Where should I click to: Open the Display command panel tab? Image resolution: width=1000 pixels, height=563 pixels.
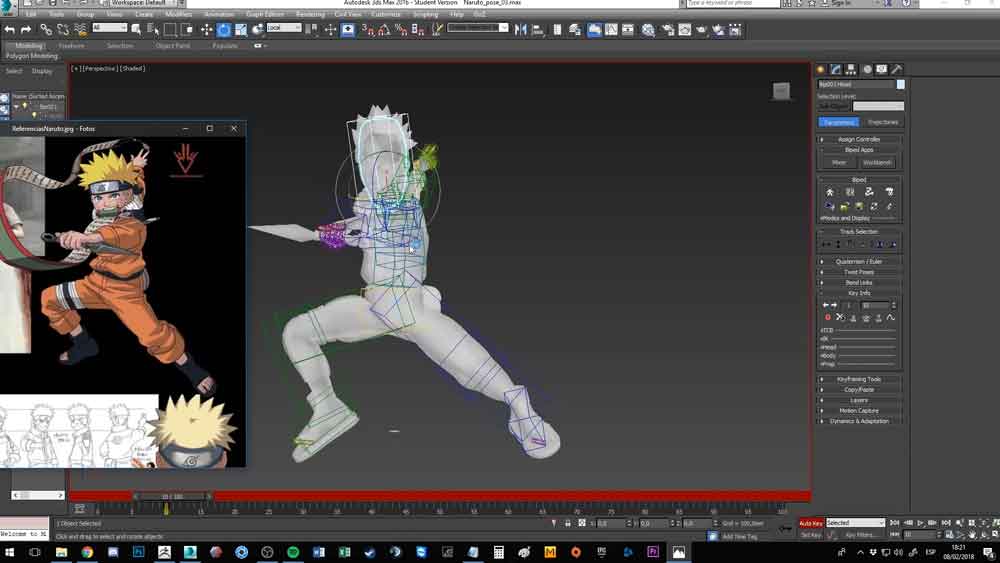[x=881, y=69]
